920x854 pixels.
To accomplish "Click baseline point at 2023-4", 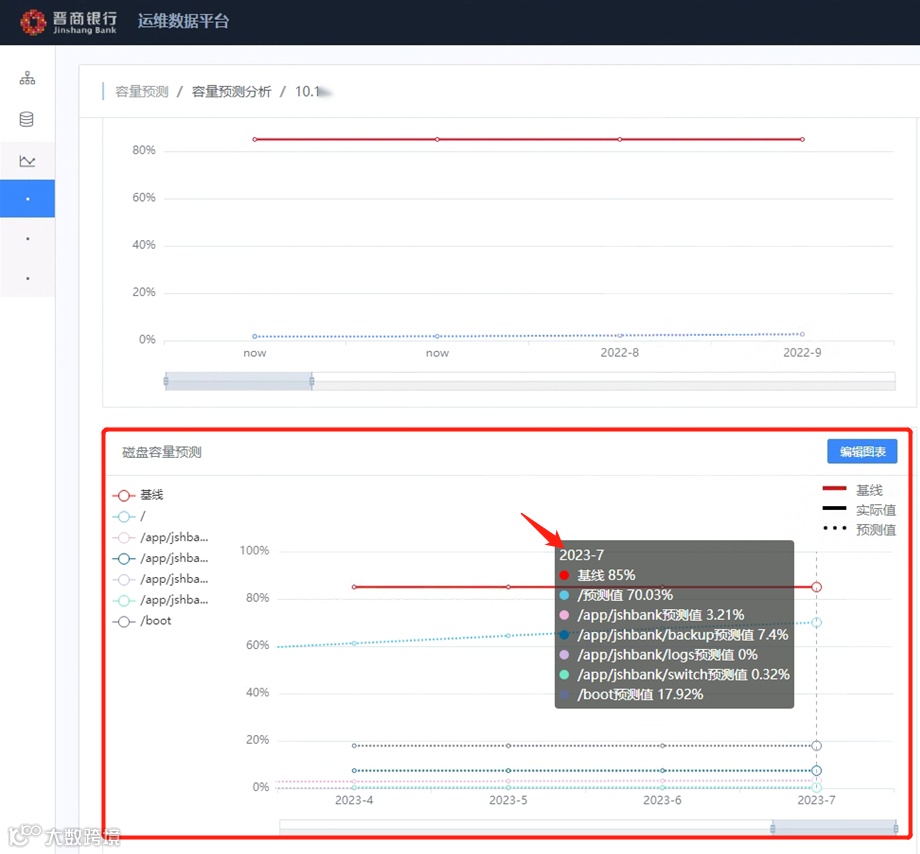I will pos(354,587).
